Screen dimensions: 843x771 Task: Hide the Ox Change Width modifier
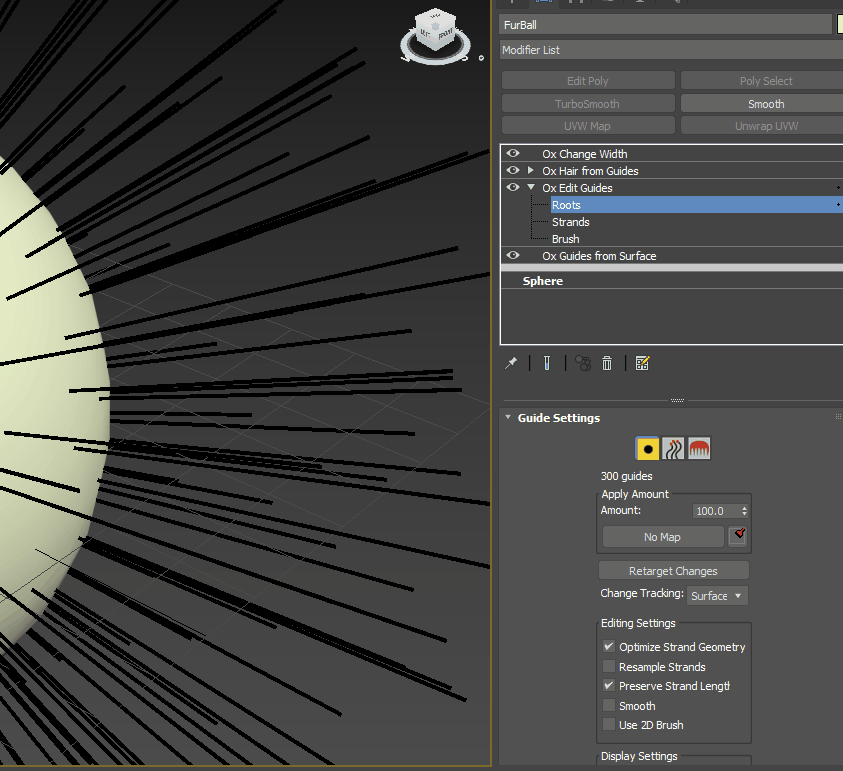[513, 154]
